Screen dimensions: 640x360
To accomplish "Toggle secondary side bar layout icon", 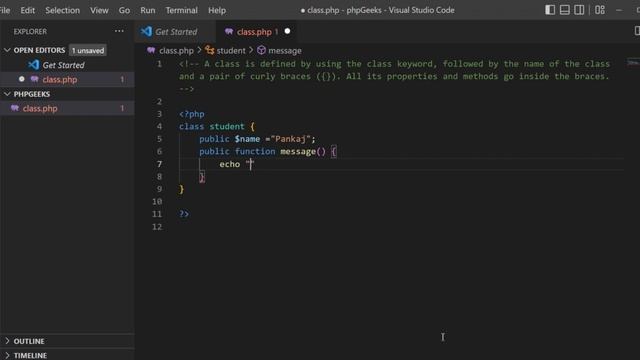I will click(579, 10).
